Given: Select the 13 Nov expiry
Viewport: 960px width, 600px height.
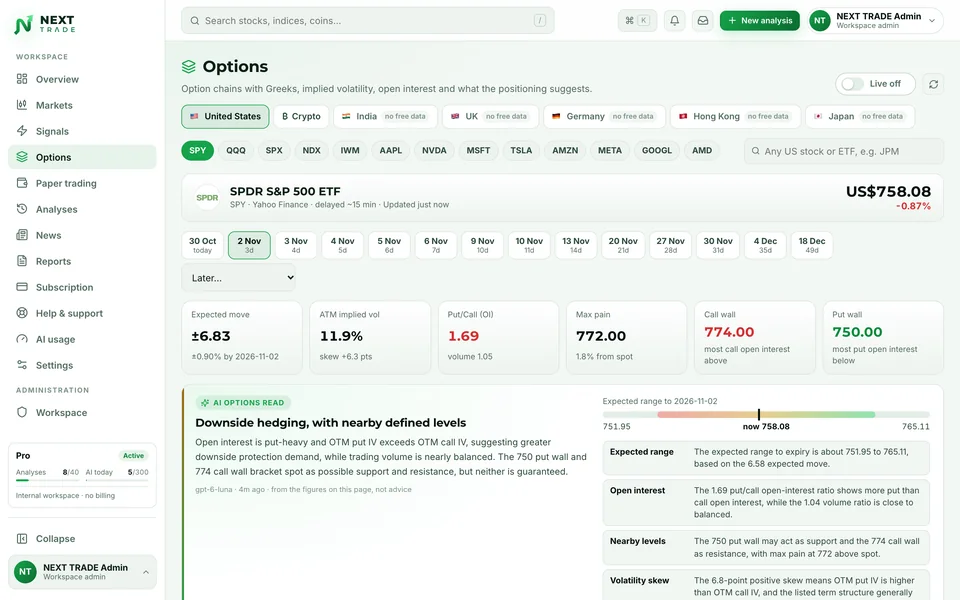Looking at the screenshot, I should (576, 245).
